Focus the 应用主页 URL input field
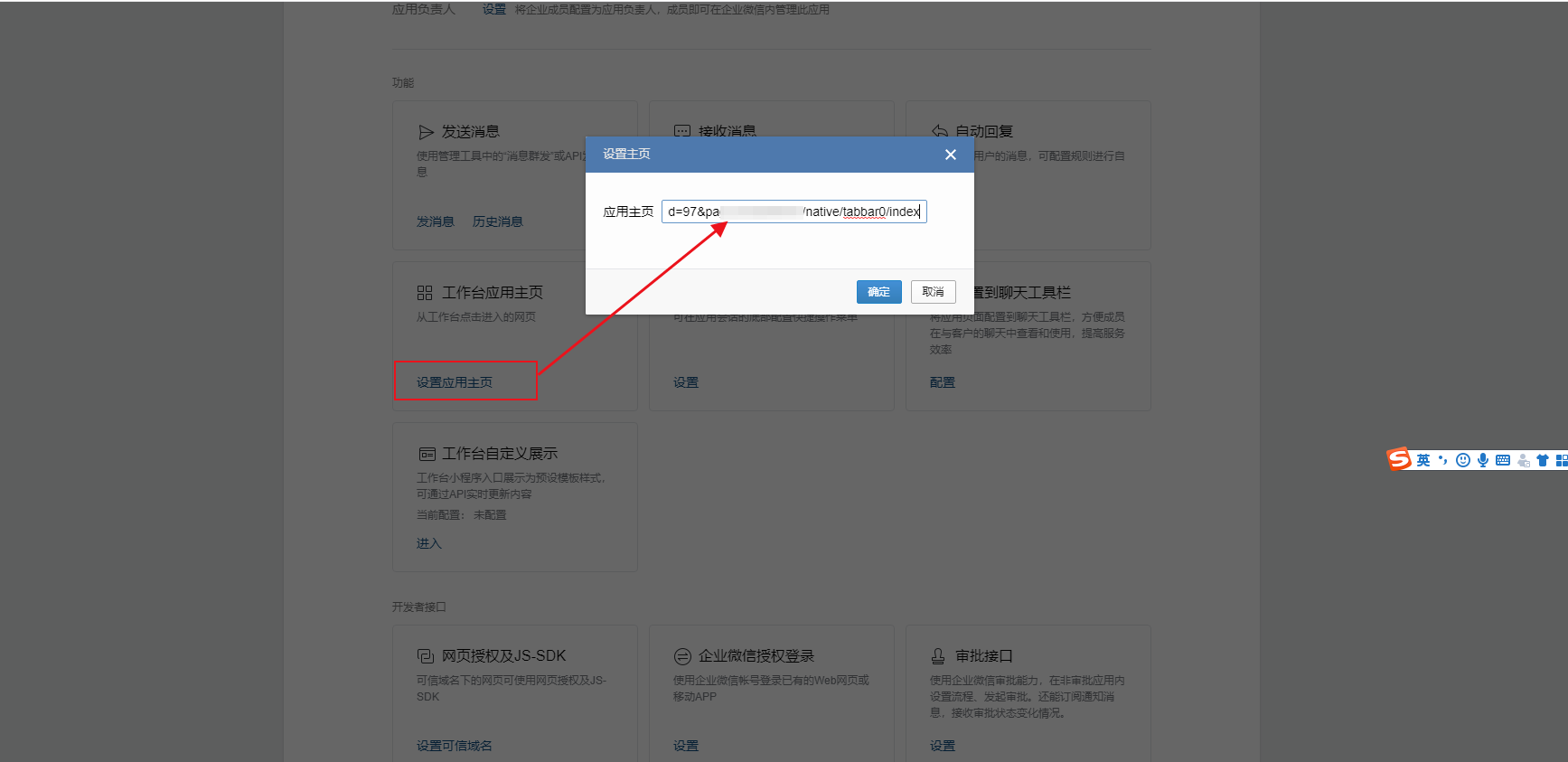The width and height of the screenshot is (1568, 762). pos(794,212)
